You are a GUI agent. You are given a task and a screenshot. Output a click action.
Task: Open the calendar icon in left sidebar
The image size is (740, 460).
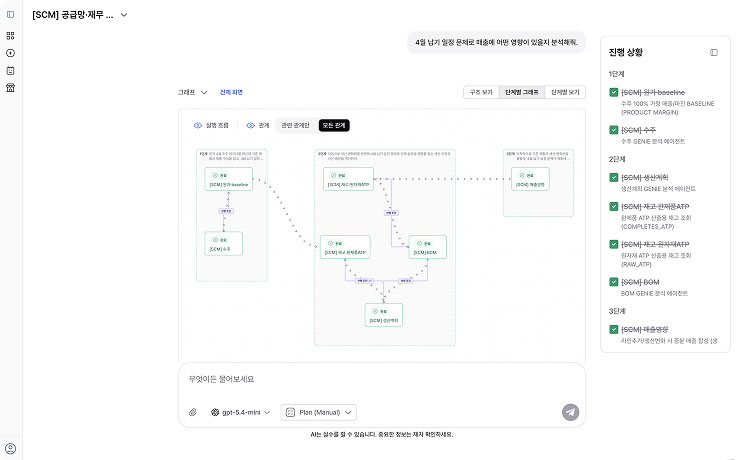pos(10,71)
